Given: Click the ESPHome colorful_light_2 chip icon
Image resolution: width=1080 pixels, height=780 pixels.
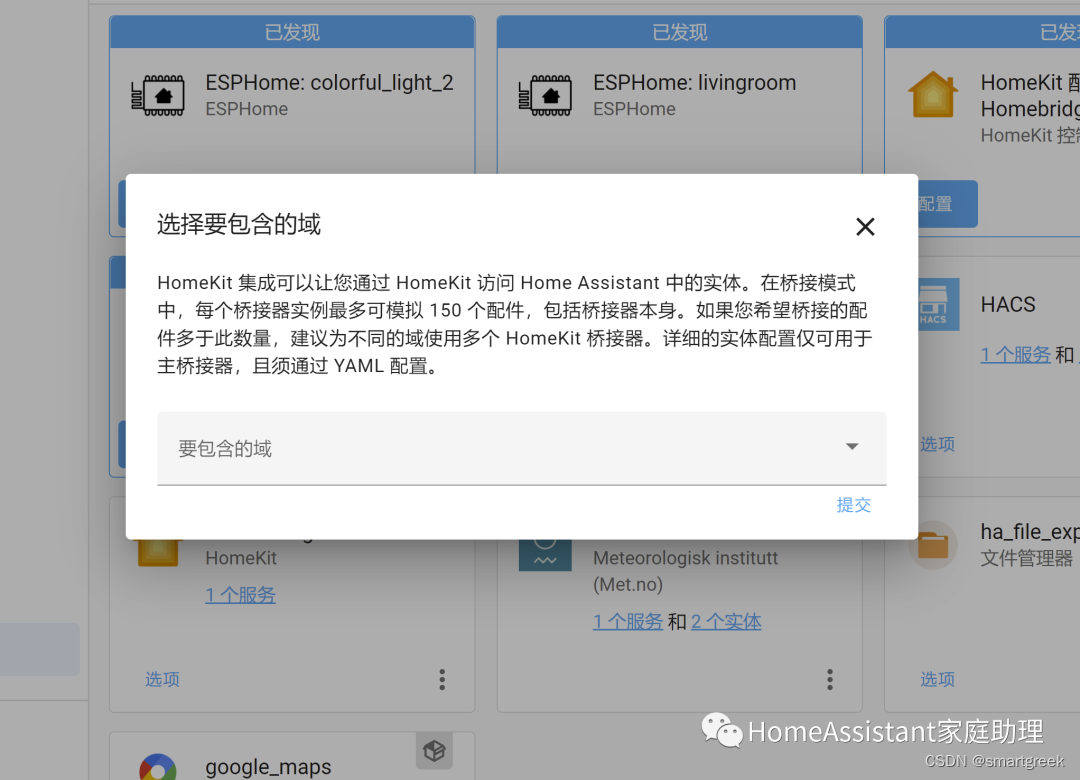Looking at the screenshot, I should pyautogui.click(x=158, y=95).
